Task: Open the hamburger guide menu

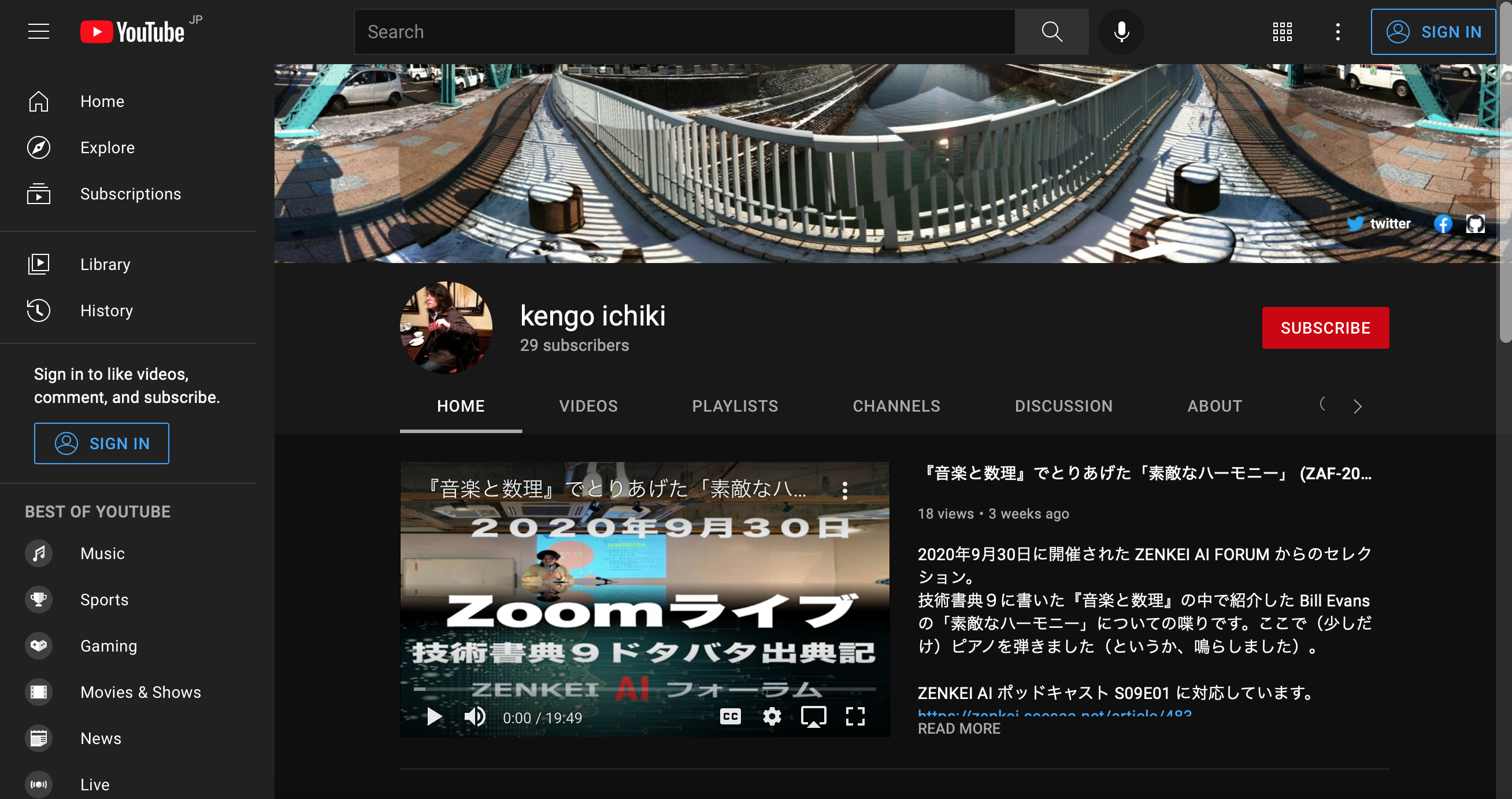Action: click(39, 32)
